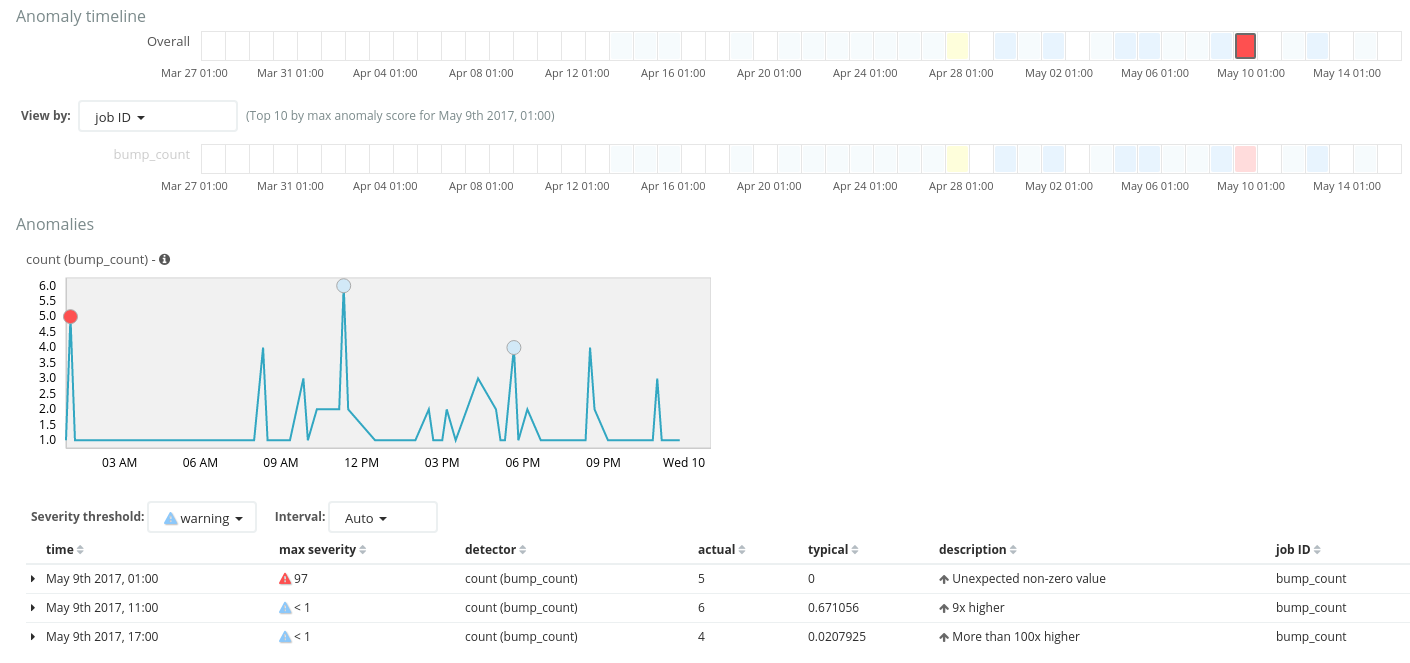Click the pink cell in the bump_count swimlane
This screenshot has width=1410, height=663.
1245,158
